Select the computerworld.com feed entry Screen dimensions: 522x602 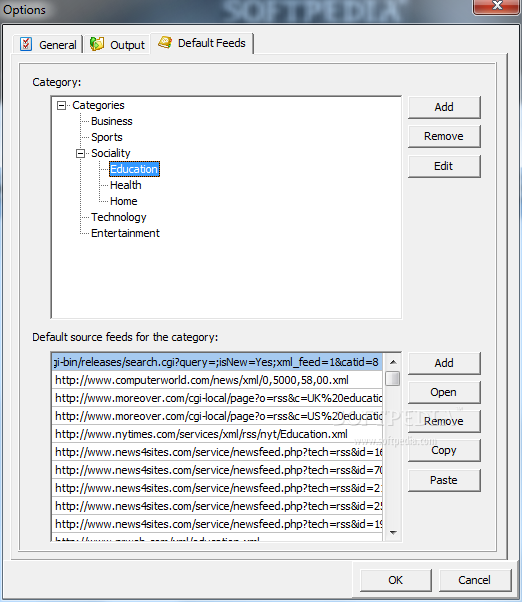pos(217,380)
